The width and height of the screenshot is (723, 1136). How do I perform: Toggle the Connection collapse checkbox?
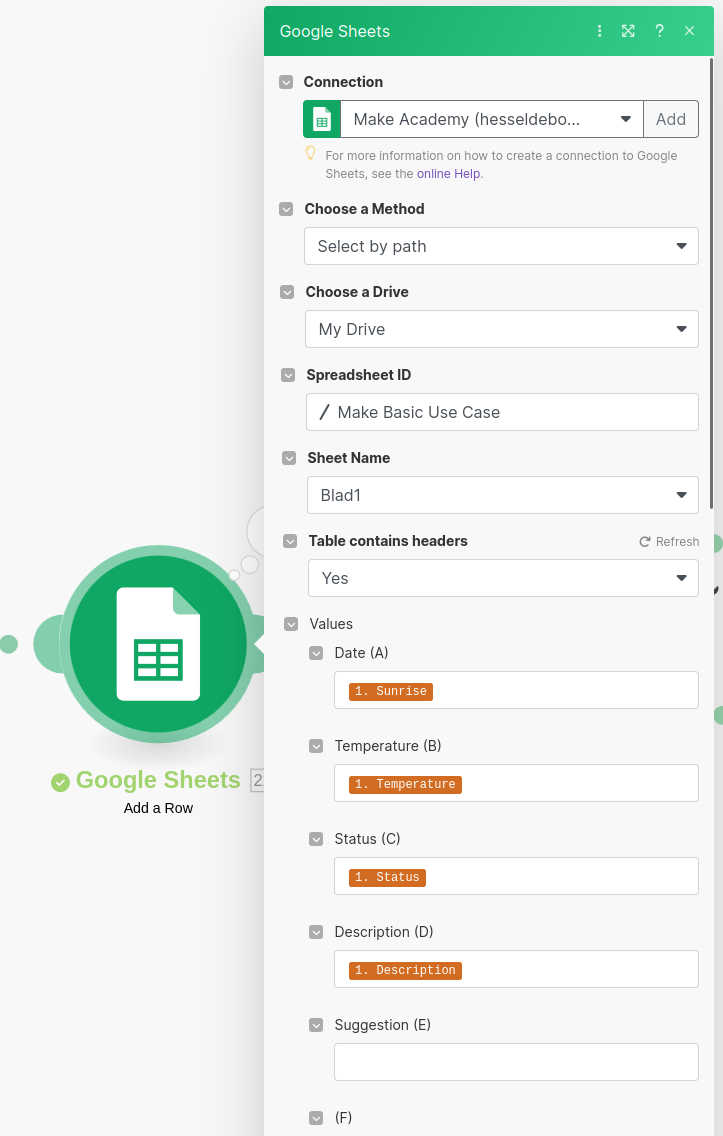coord(286,82)
